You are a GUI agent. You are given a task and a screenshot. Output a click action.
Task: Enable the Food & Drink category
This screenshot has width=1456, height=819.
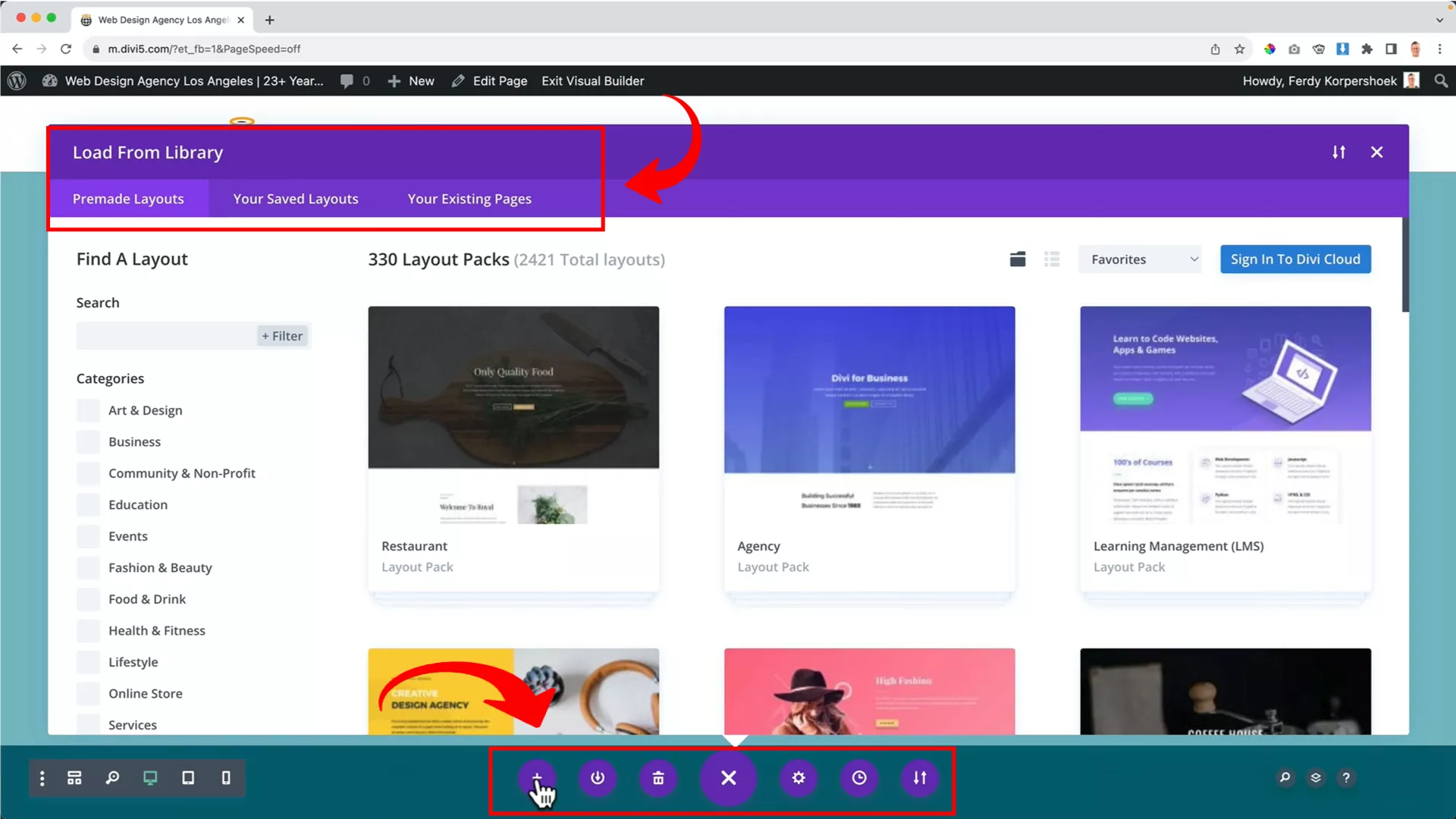coord(89,599)
